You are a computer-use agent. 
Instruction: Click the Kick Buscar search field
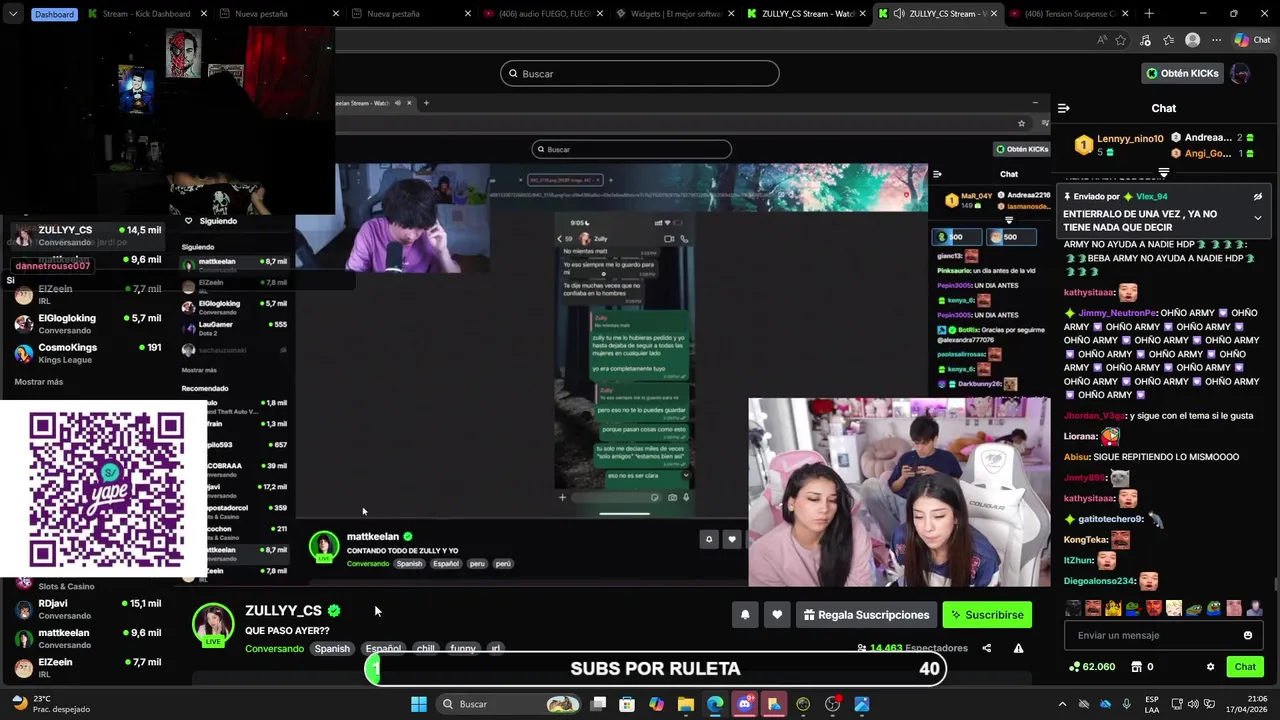tap(640, 73)
